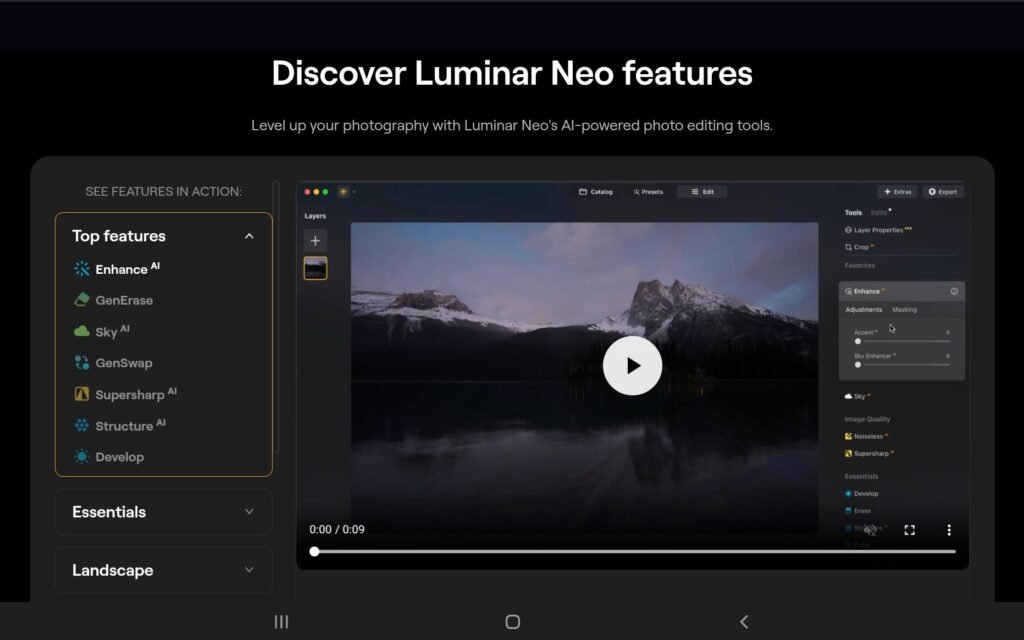Click the Accent slider handle
This screenshot has height=640, width=1024.
pos(857,341)
